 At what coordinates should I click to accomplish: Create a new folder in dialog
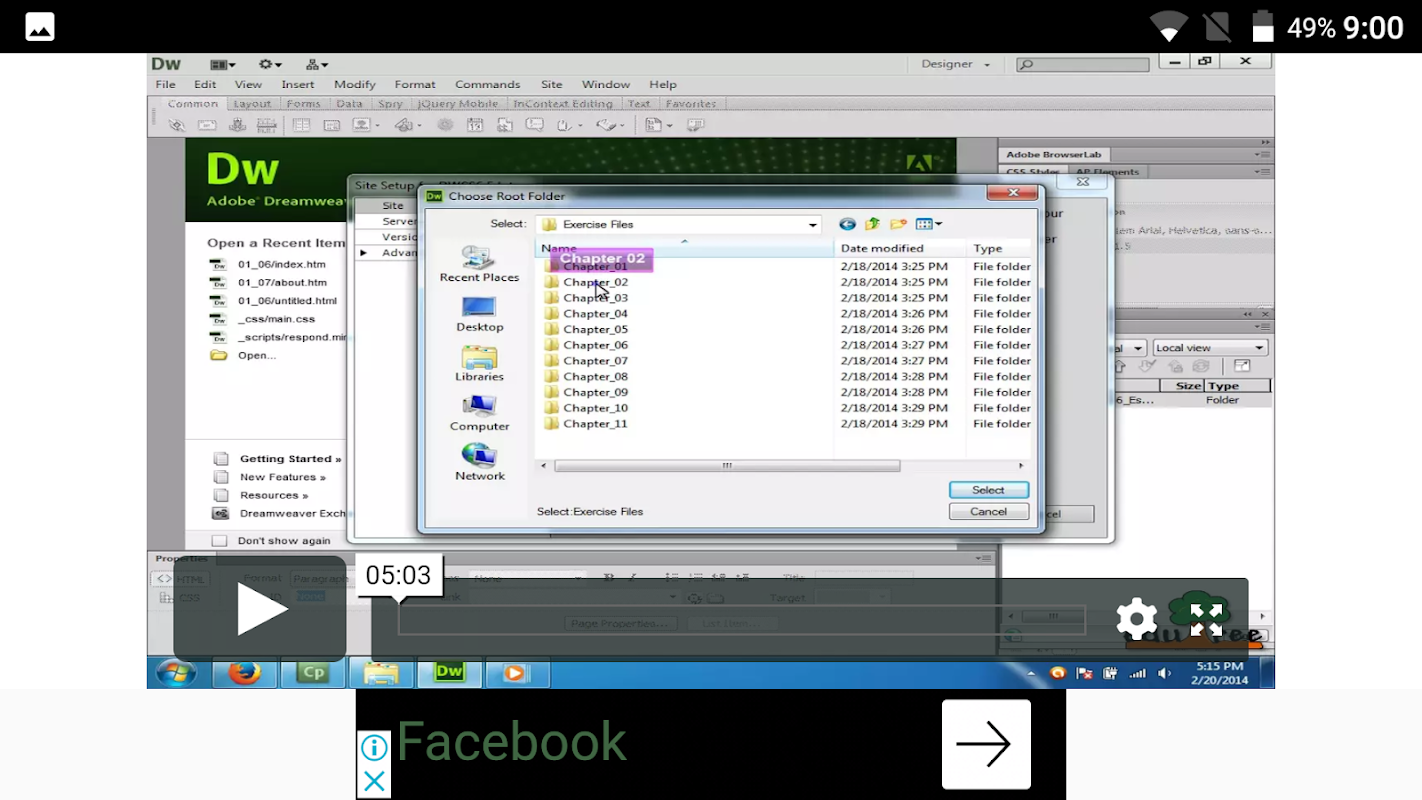point(898,224)
